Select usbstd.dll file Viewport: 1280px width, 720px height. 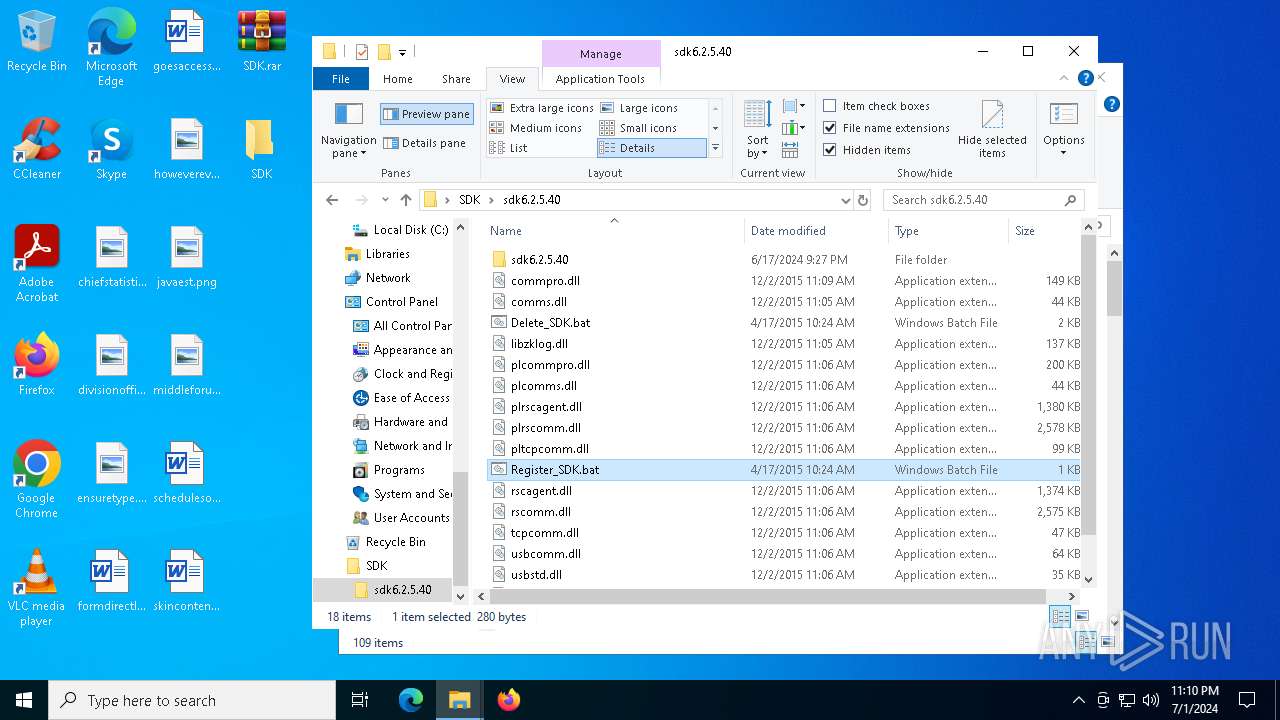(x=783, y=575)
